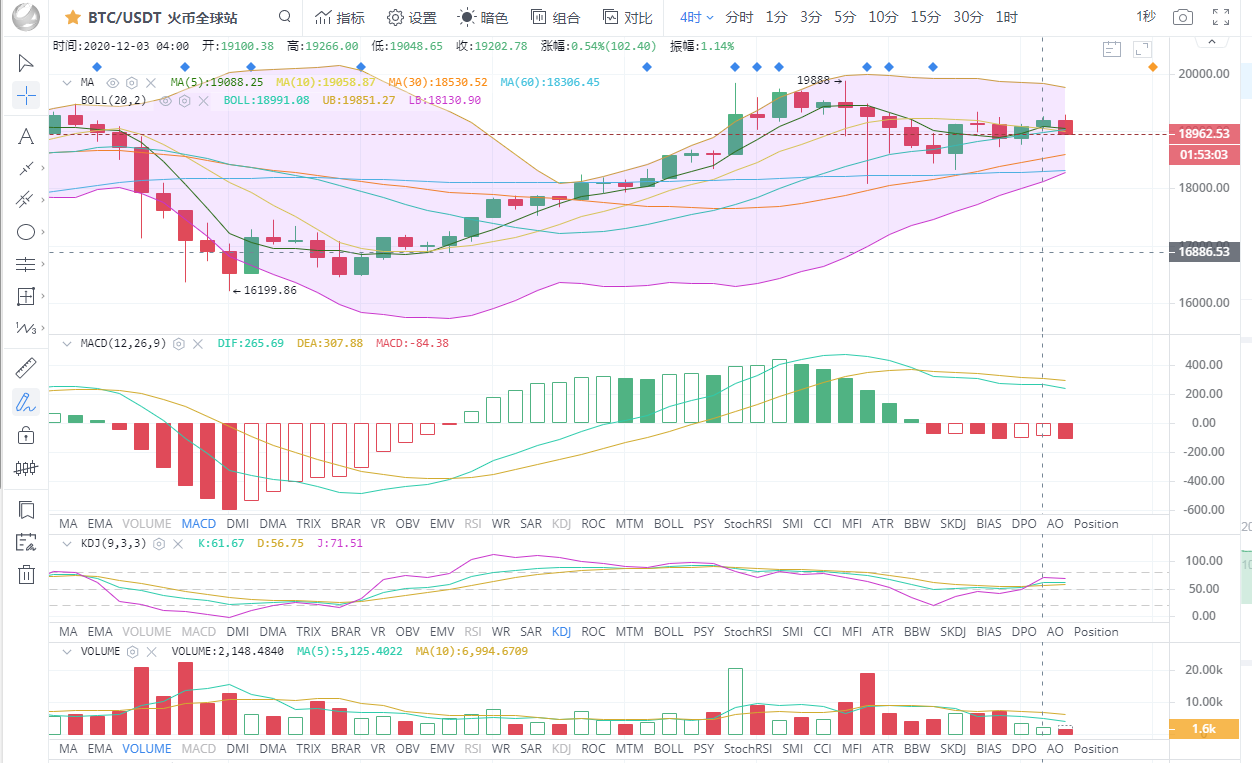Open the 设置 settings menu
1252x763 pixels.
tap(412, 17)
